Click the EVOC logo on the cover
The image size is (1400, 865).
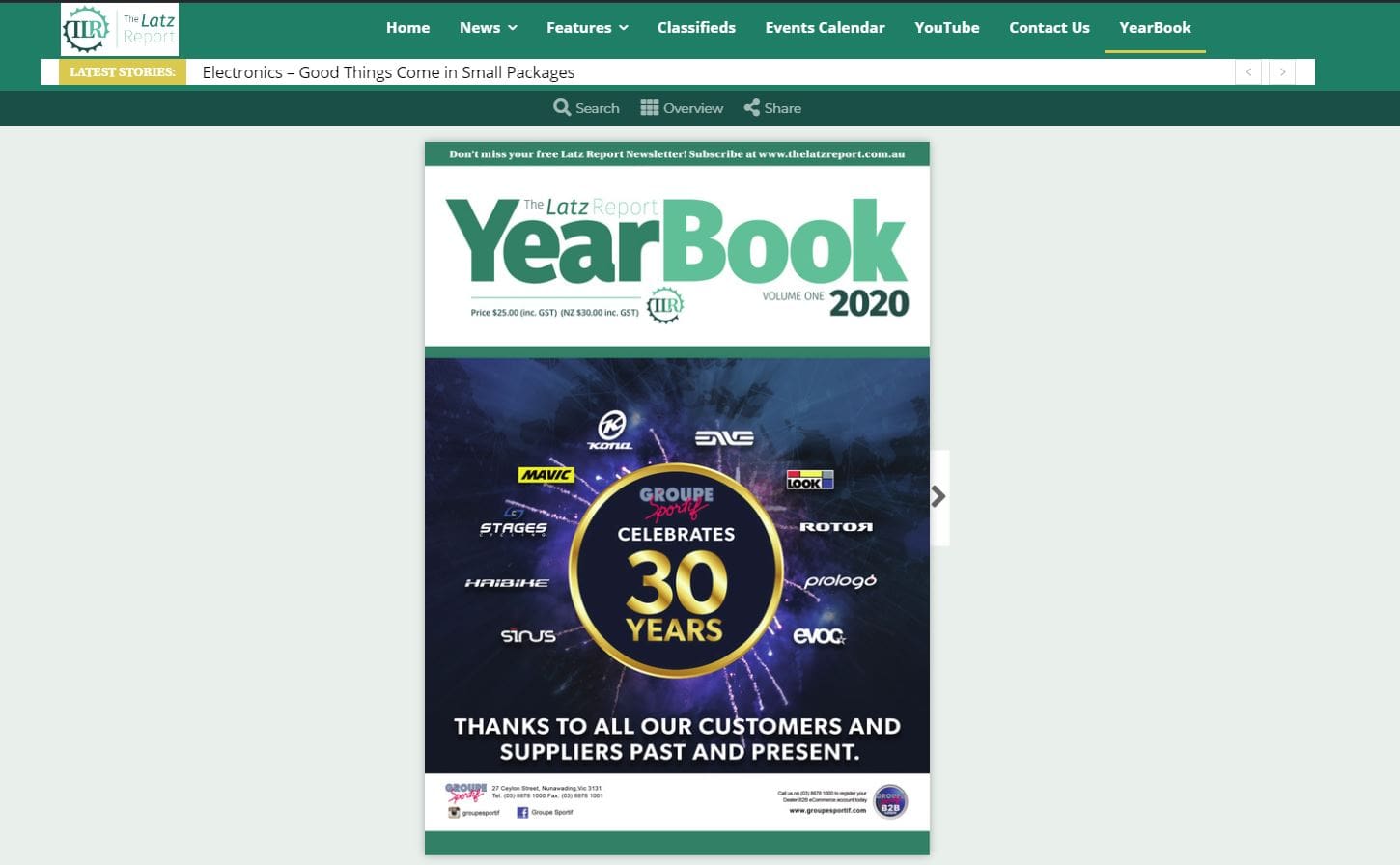(x=819, y=636)
